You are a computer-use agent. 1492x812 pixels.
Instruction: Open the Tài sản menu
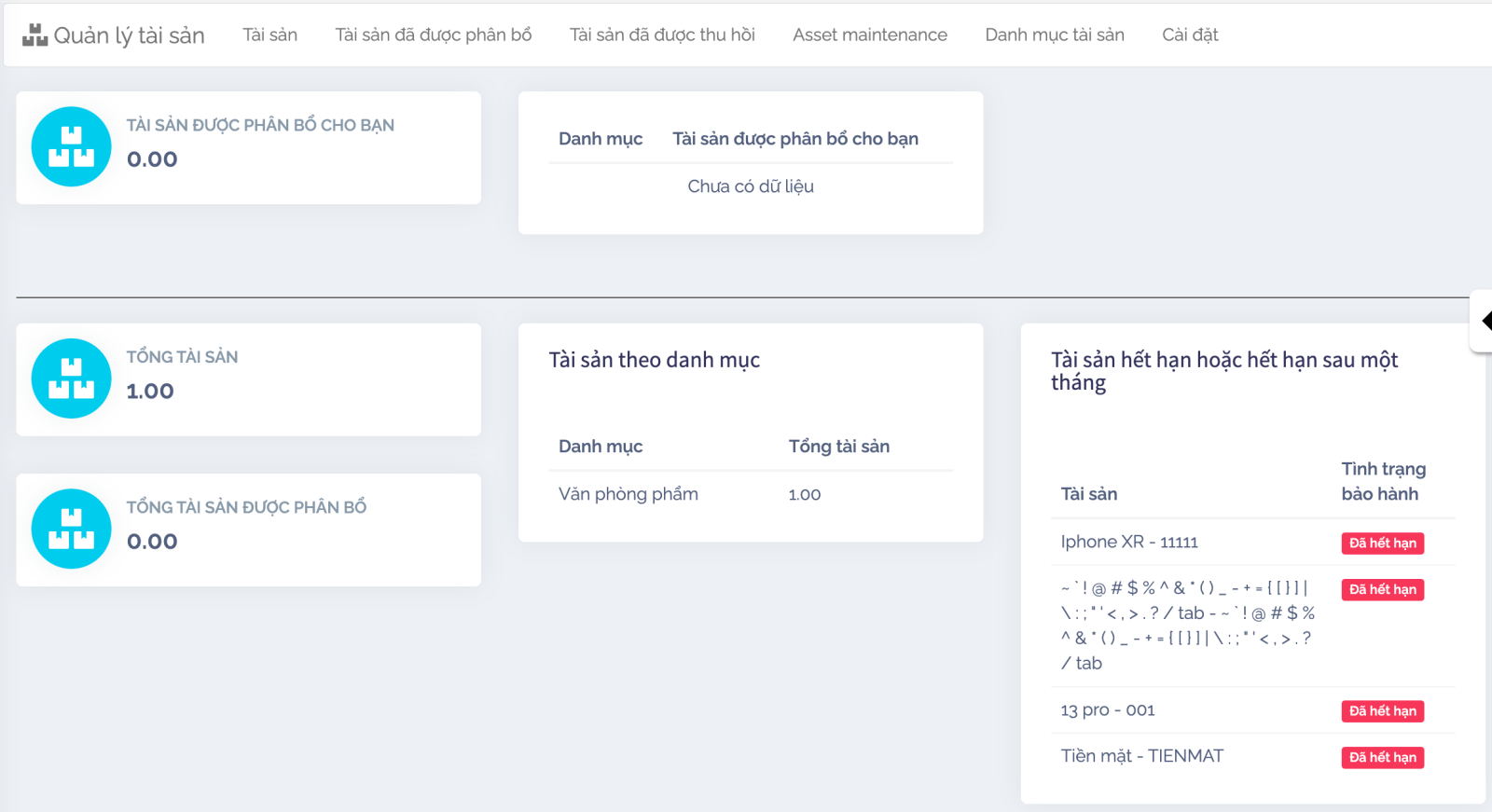coord(269,35)
